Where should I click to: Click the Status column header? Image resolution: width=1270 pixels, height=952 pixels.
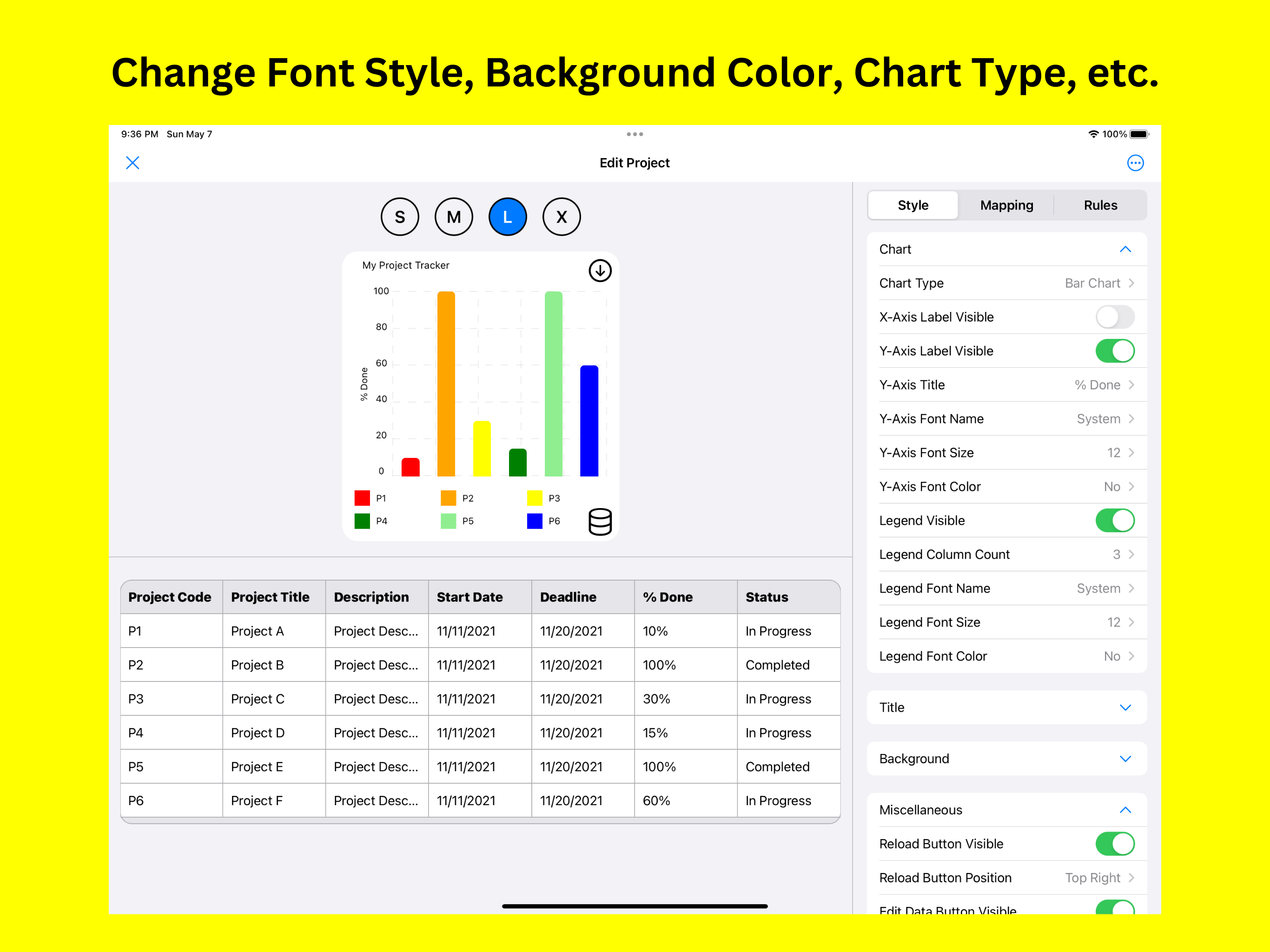[789, 597]
